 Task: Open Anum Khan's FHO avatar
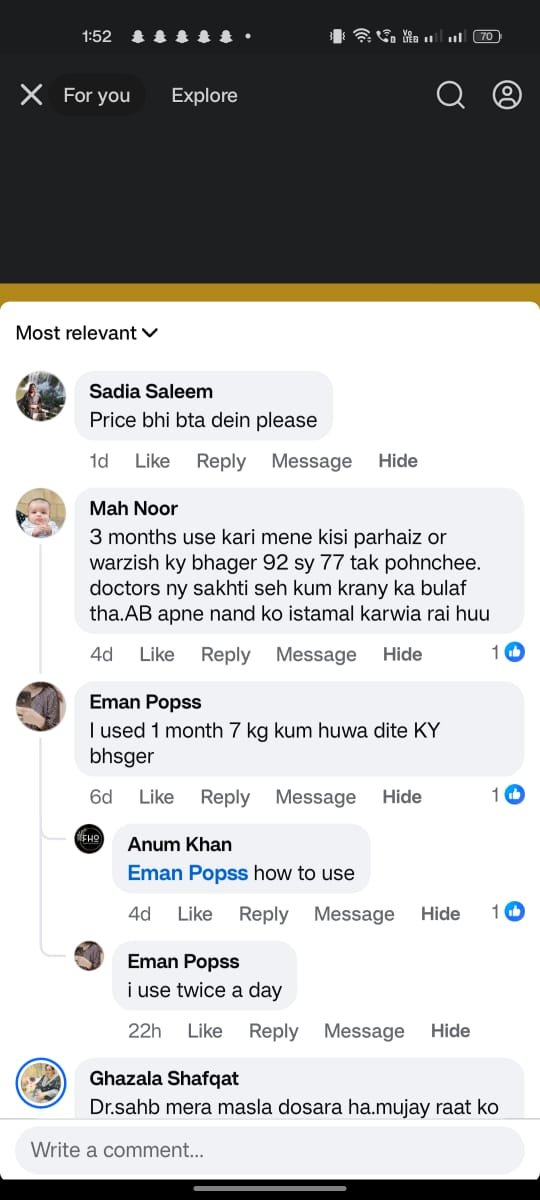[x=90, y=840]
